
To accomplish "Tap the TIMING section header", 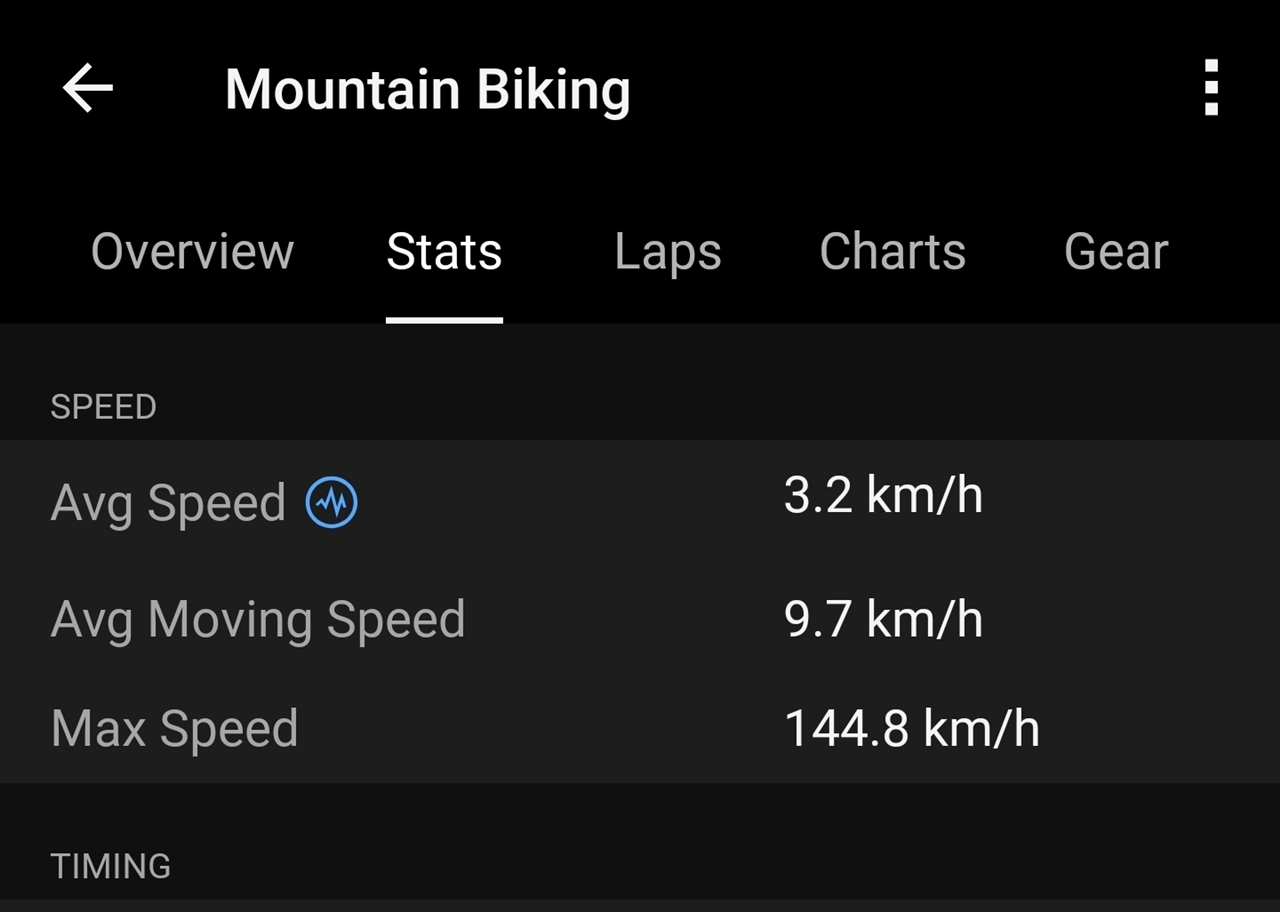I will [x=110, y=866].
